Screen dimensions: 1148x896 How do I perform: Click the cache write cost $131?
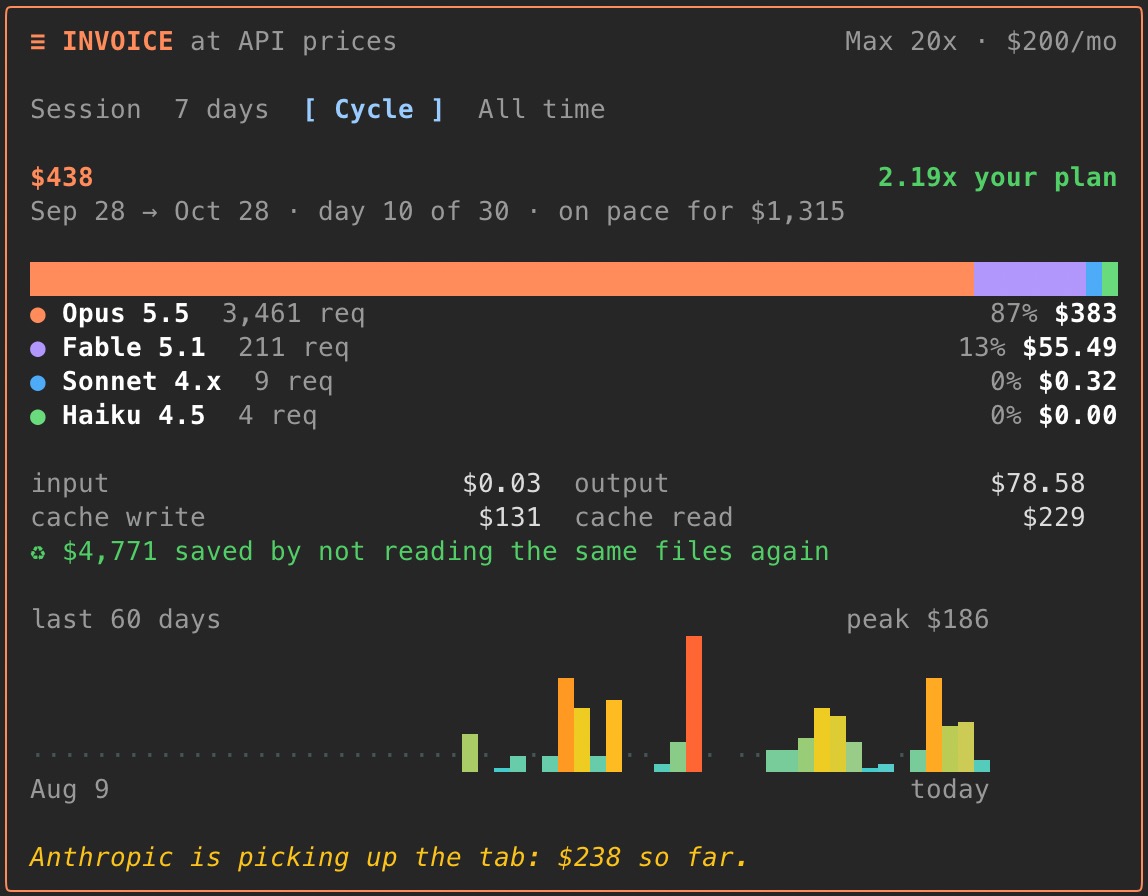510,518
